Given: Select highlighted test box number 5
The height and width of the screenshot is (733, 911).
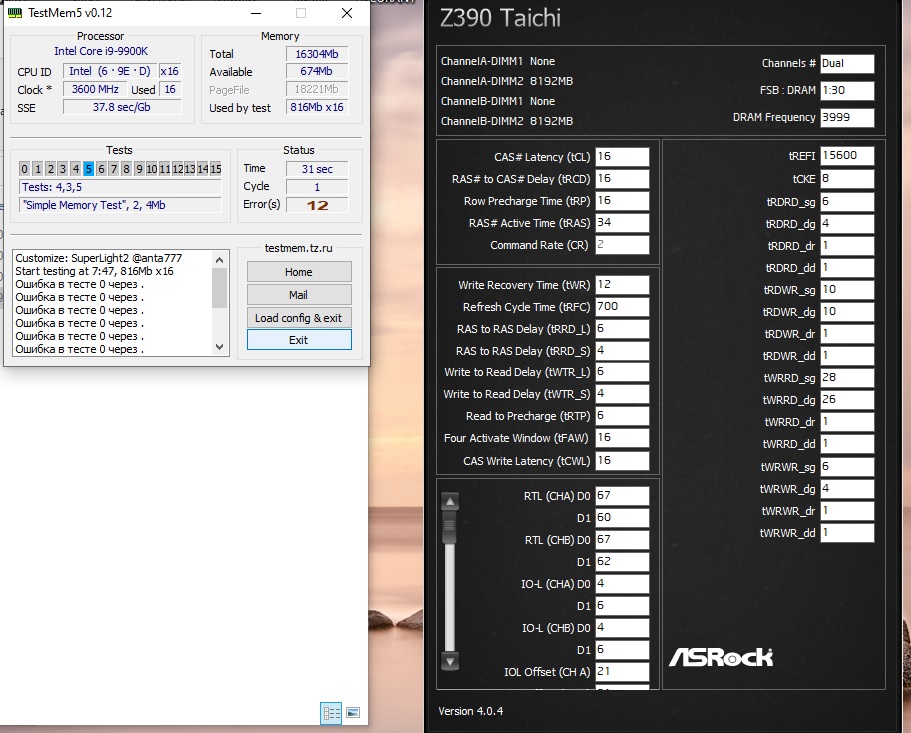Looking at the screenshot, I should tap(88, 169).
